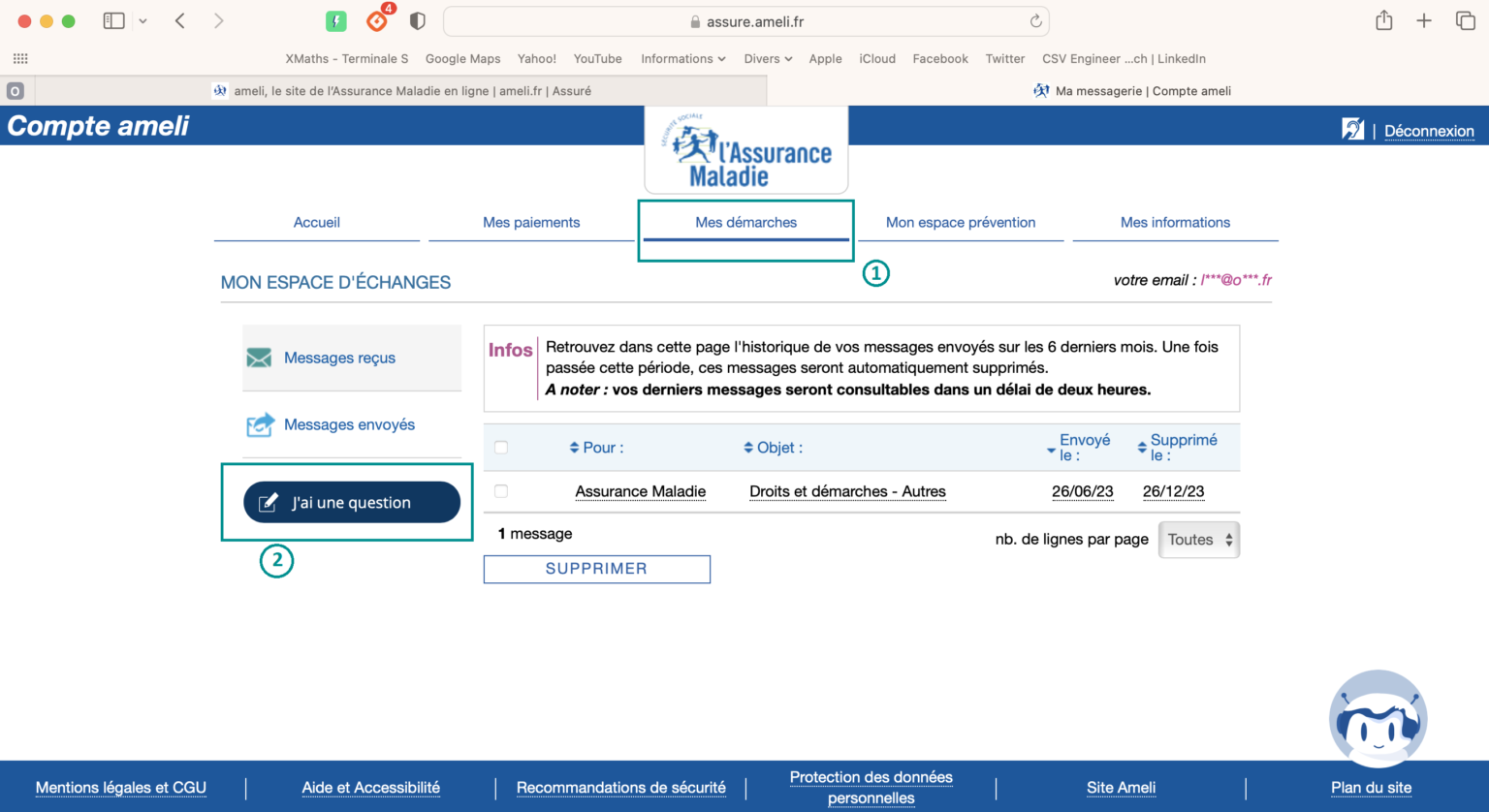Open the Protection des données personnelles link
The image size is (1489, 812).
[871, 787]
